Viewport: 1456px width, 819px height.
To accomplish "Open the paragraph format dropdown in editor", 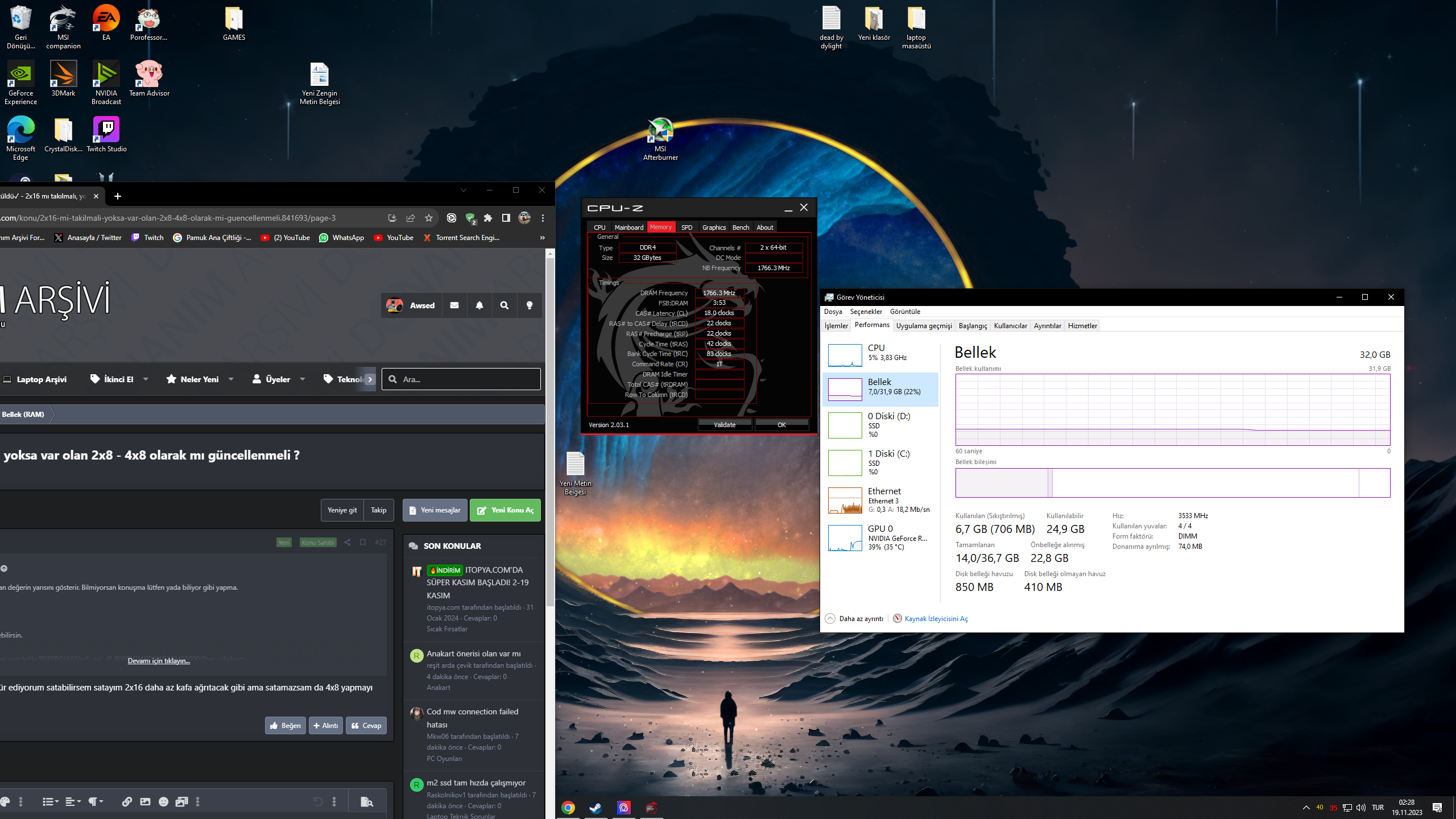I will [96, 802].
